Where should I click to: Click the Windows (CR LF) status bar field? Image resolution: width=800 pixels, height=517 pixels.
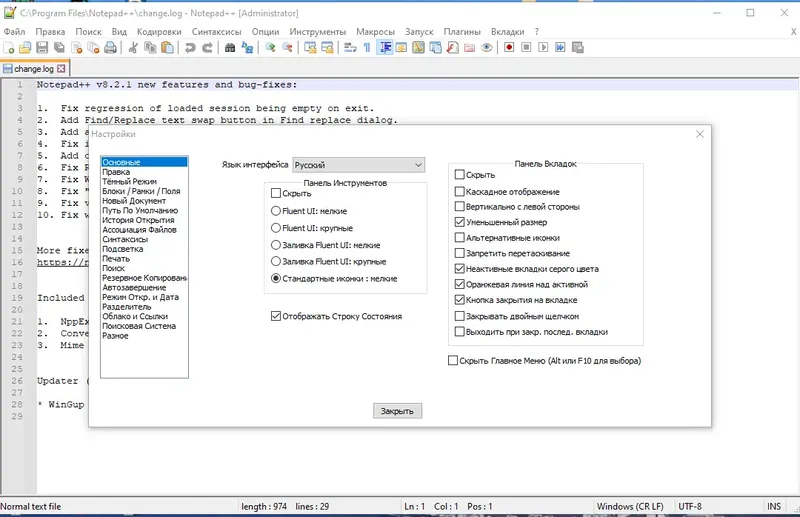pos(630,506)
